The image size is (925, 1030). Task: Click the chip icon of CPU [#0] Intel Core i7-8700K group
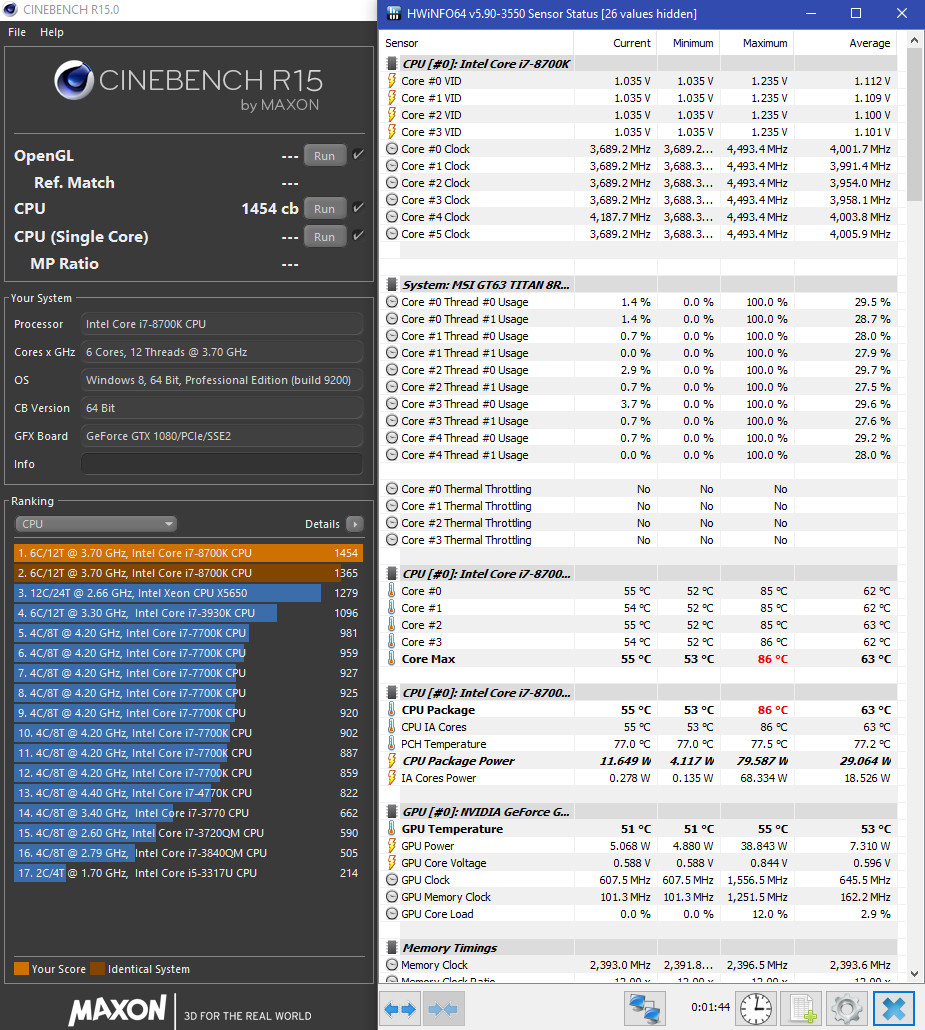[392, 64]
